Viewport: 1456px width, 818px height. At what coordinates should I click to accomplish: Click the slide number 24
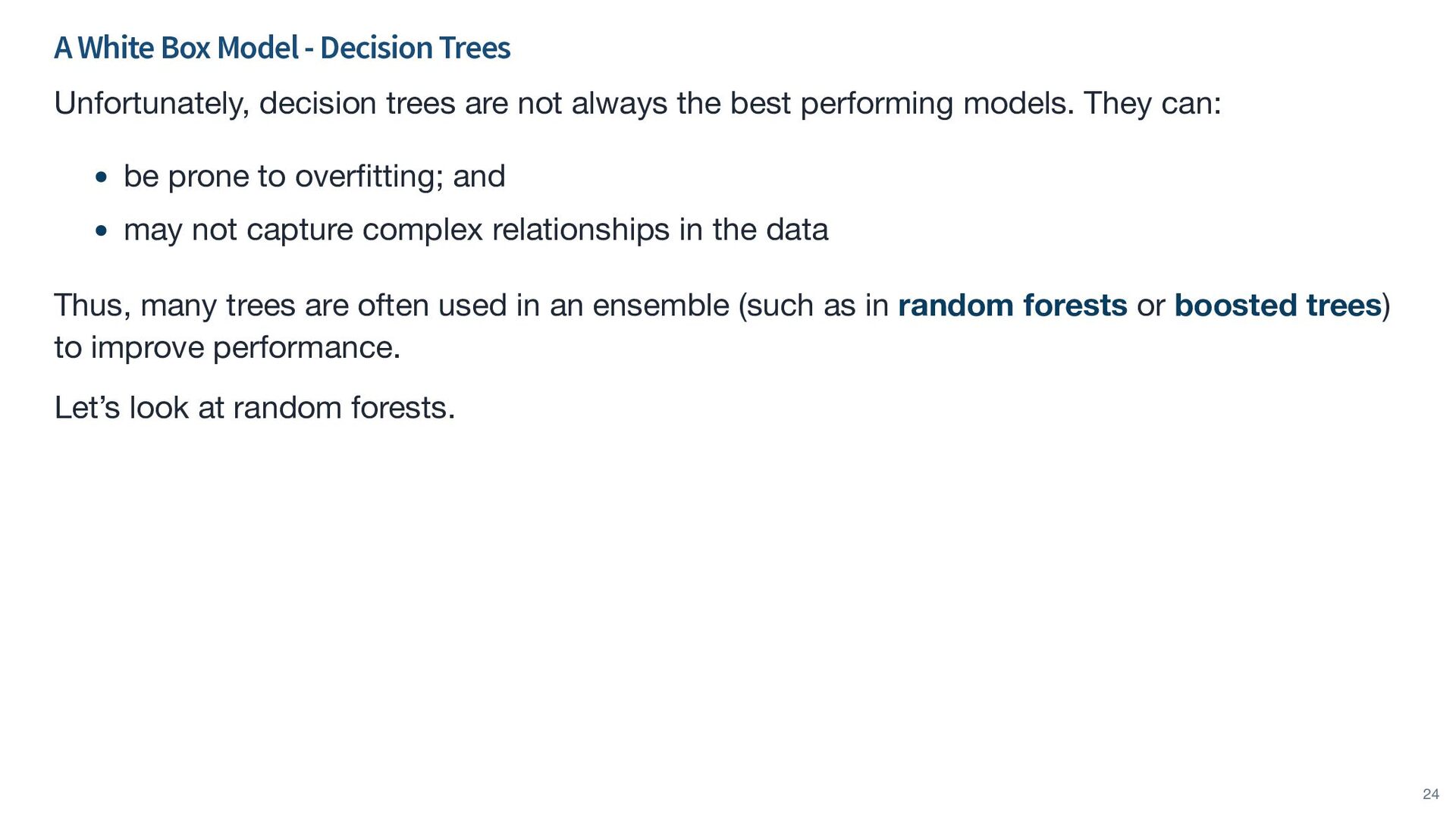[x=1430, y=794]
